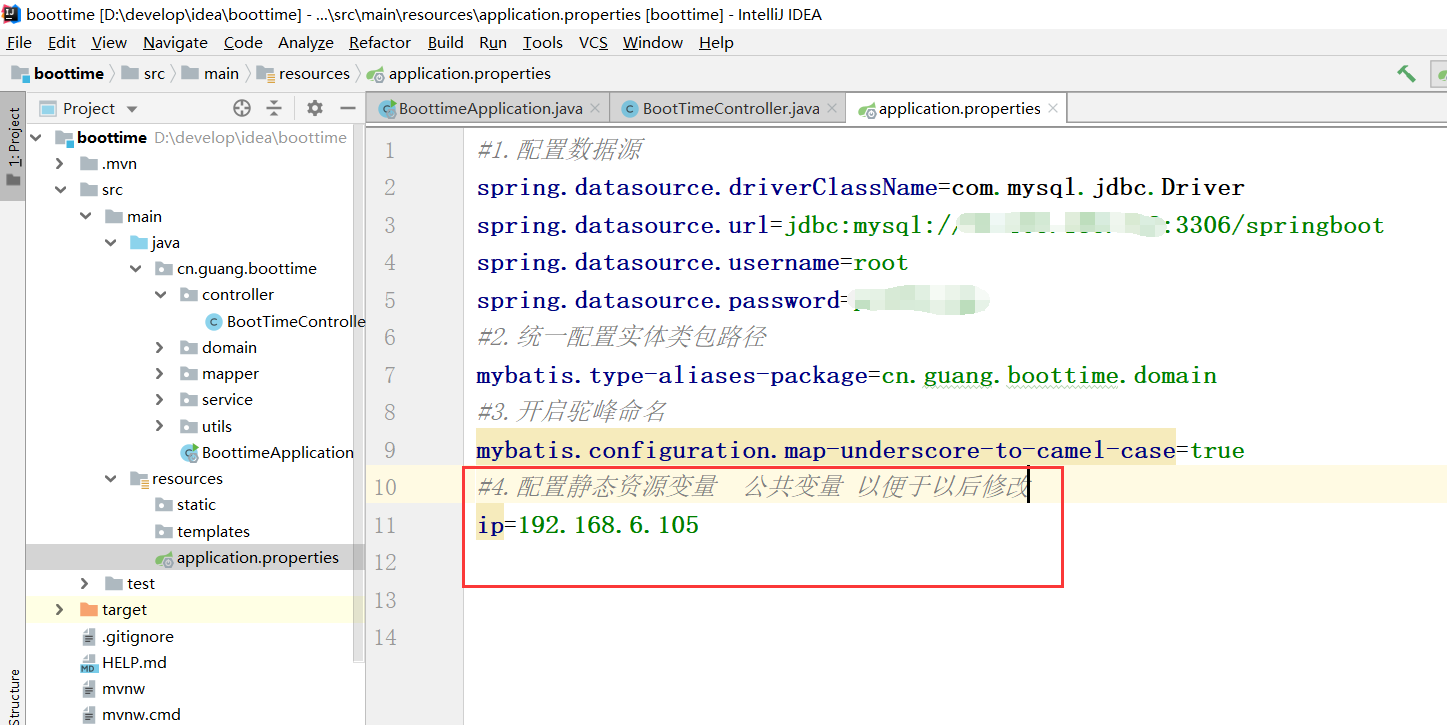
Task: Open the View menu
Action: (109, 42)
